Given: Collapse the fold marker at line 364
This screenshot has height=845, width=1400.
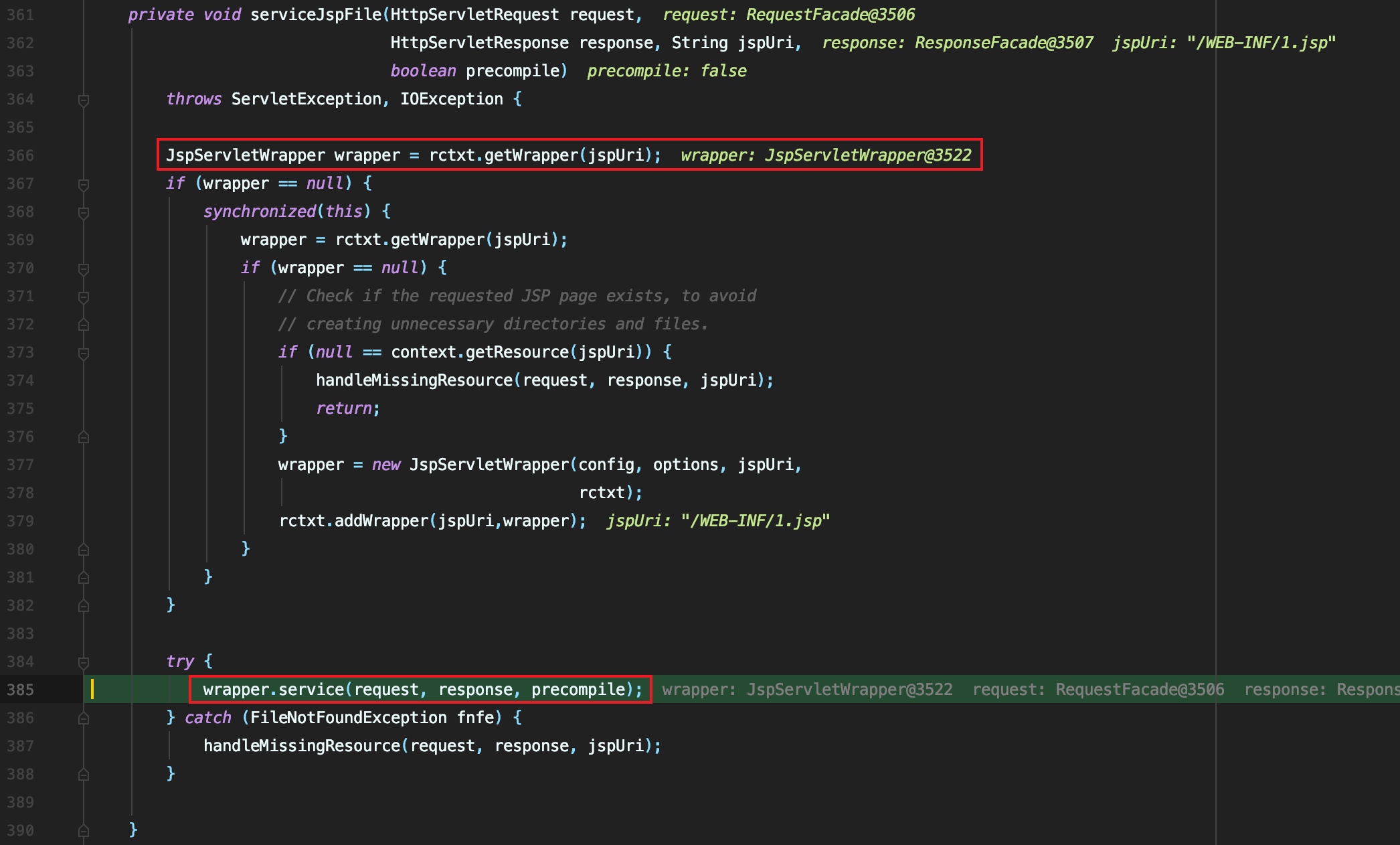Looking at the screenshot, I should click(84, 100).
